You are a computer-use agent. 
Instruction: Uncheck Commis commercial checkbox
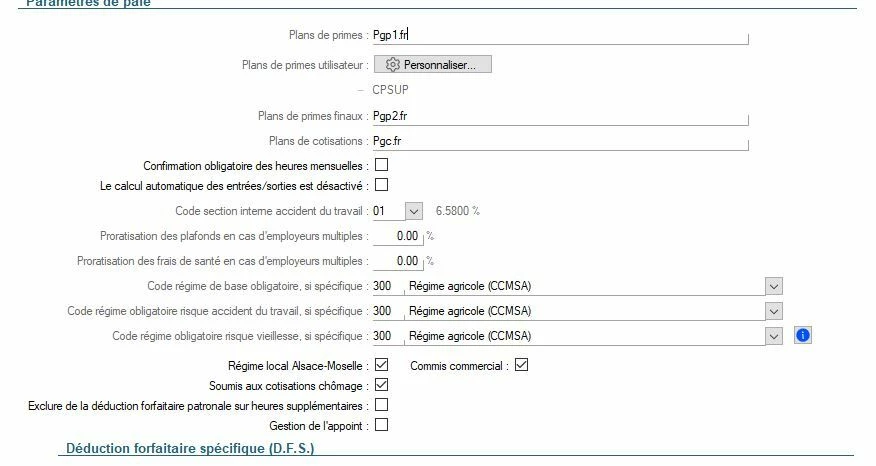[x=520, y=366]
